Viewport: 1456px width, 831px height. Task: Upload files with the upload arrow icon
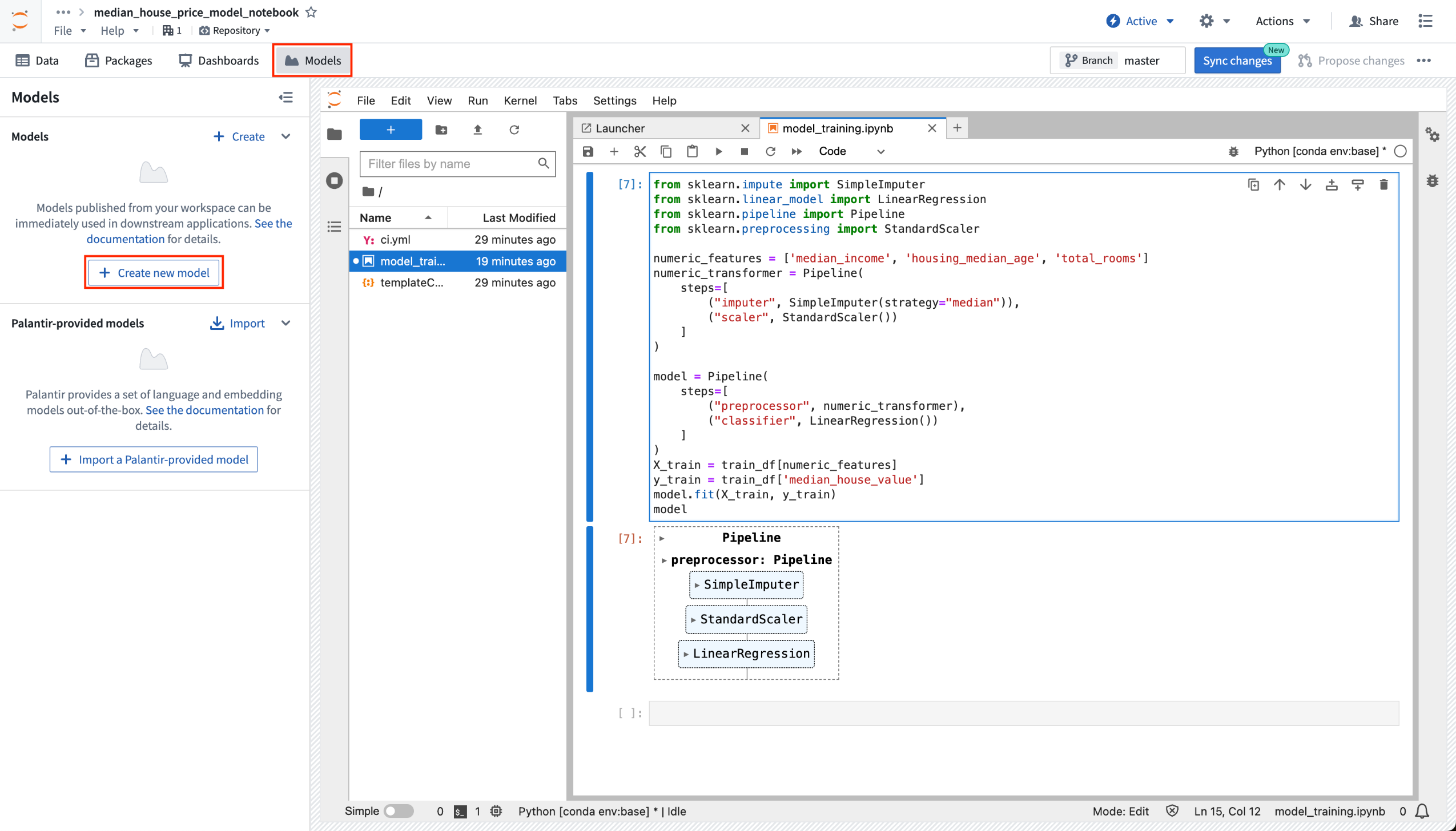click(x=478, y=130)
